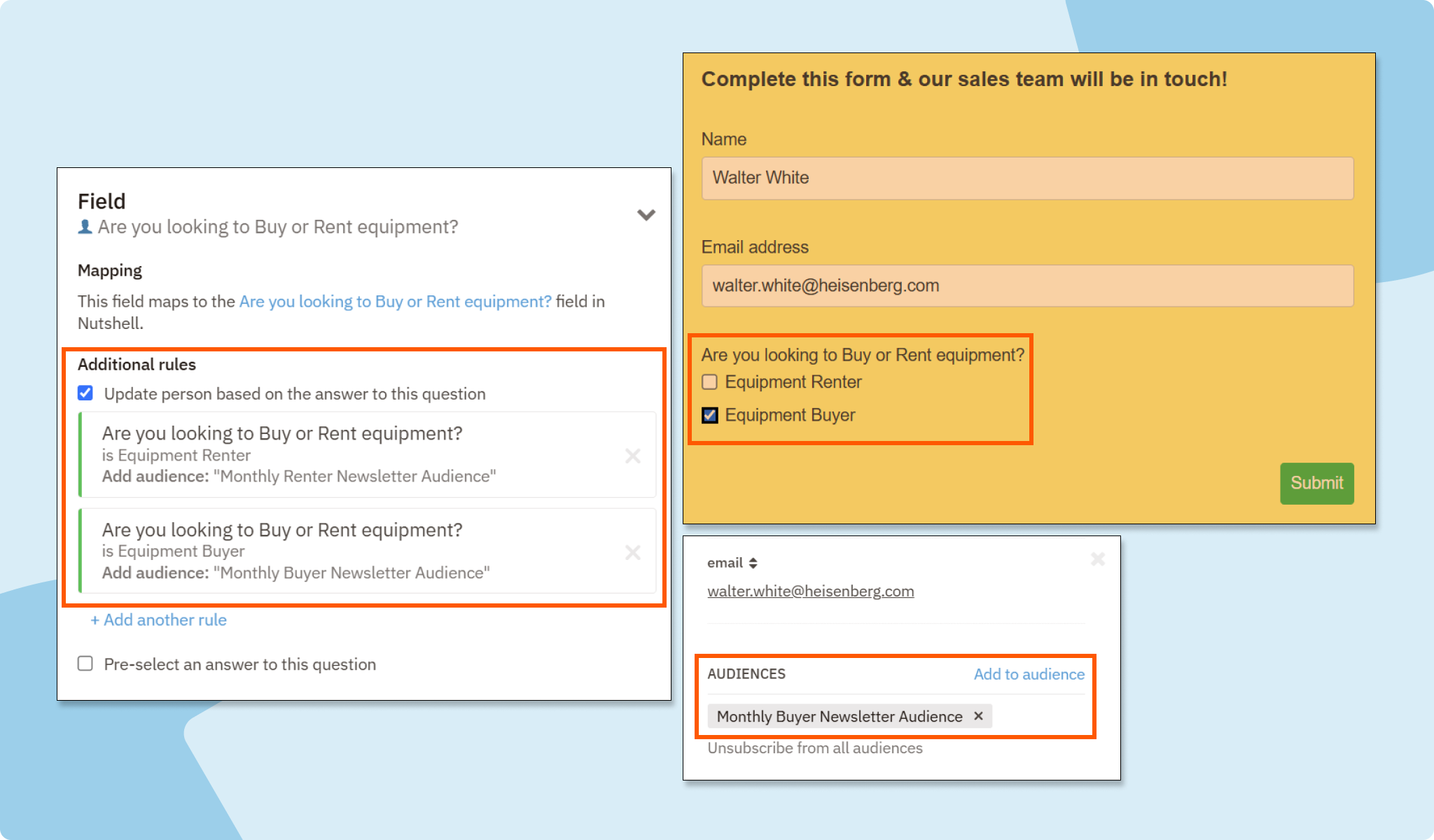Click the person icon beside the field question
This screenshot has width=1434, height=840.
pyautogui.click(x=84, y=225)
